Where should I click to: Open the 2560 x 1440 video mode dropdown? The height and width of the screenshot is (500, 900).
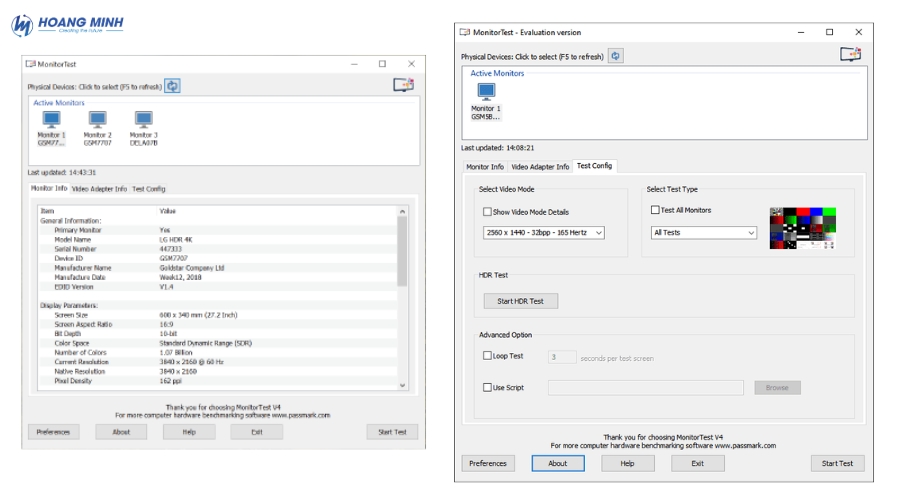tap(544, 232)
